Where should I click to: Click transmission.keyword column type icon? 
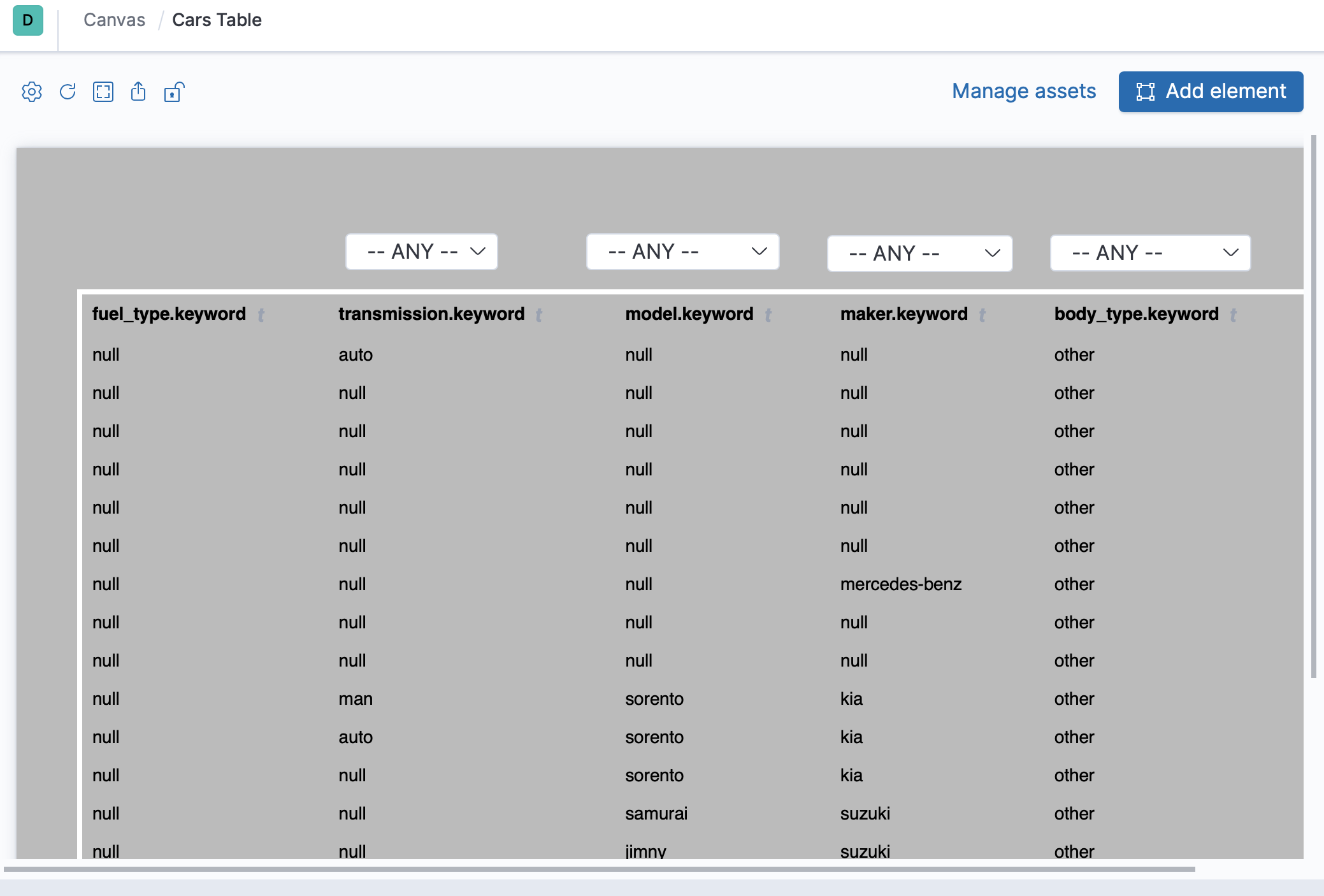coord(539,315)
